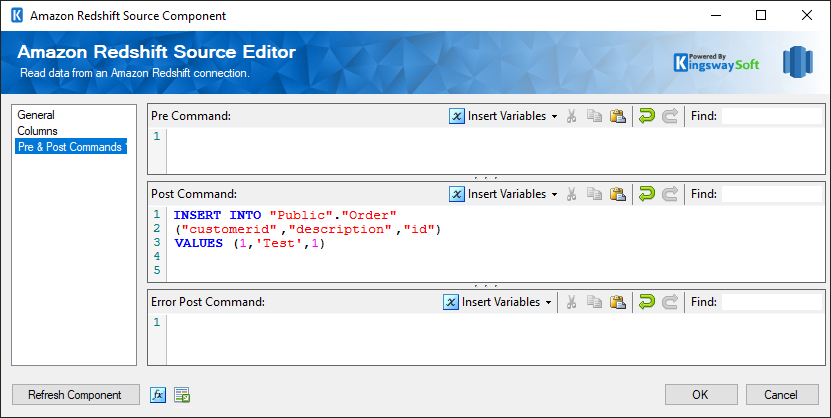
Task: Paste in the Error Post Command toolbar
Action: click(617, 302)
